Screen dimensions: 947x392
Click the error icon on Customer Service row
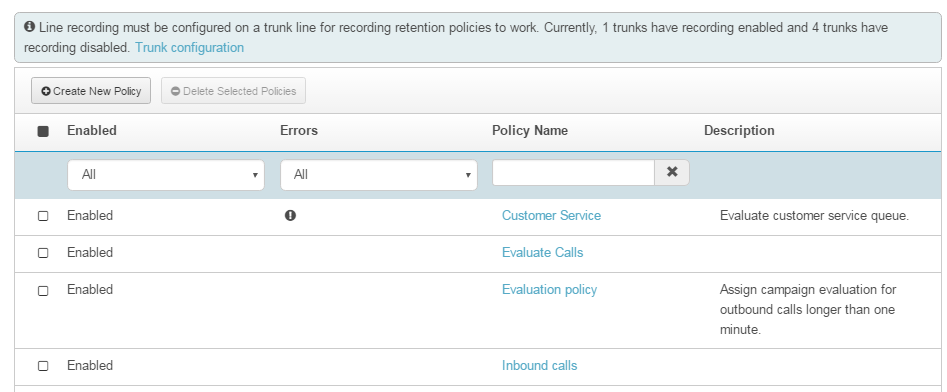(x=290, y=215)
